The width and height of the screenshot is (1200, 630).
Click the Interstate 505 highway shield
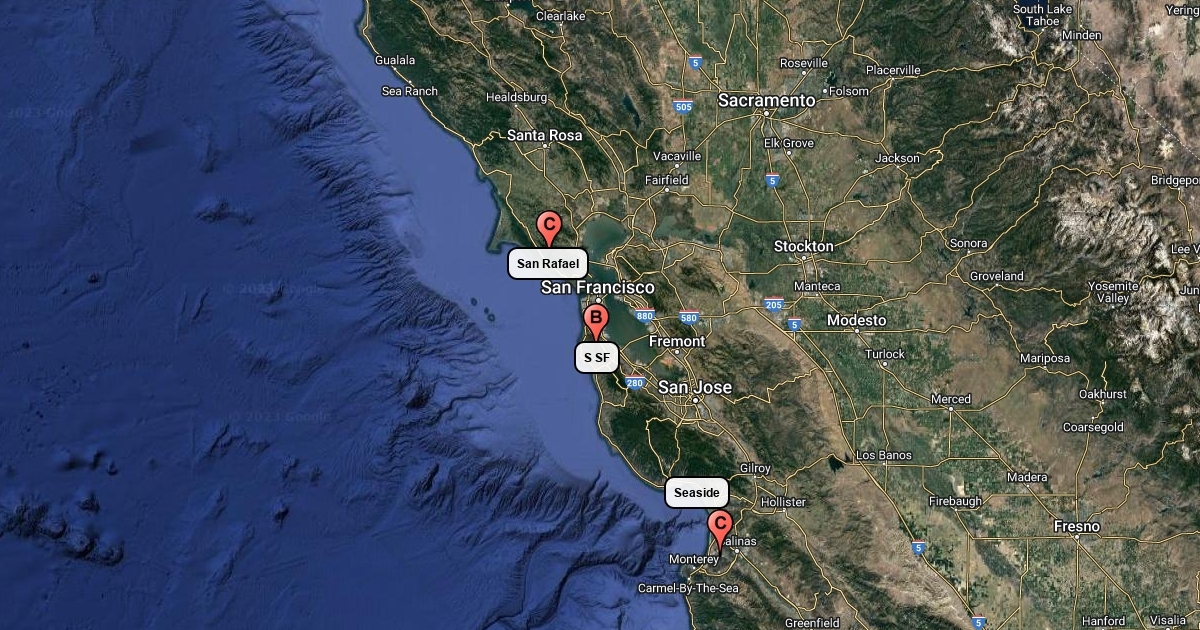(683, 107)
